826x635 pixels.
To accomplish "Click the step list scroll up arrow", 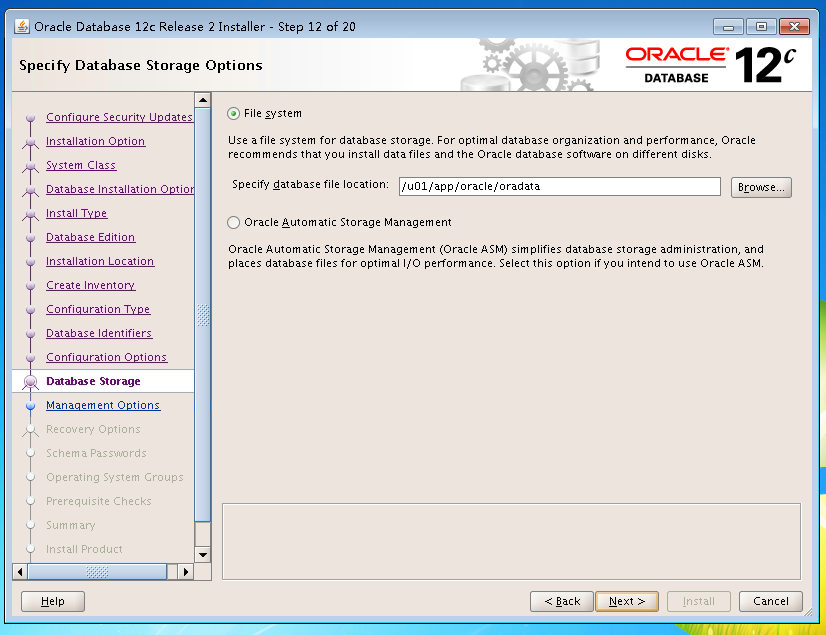I will (203, 100).
